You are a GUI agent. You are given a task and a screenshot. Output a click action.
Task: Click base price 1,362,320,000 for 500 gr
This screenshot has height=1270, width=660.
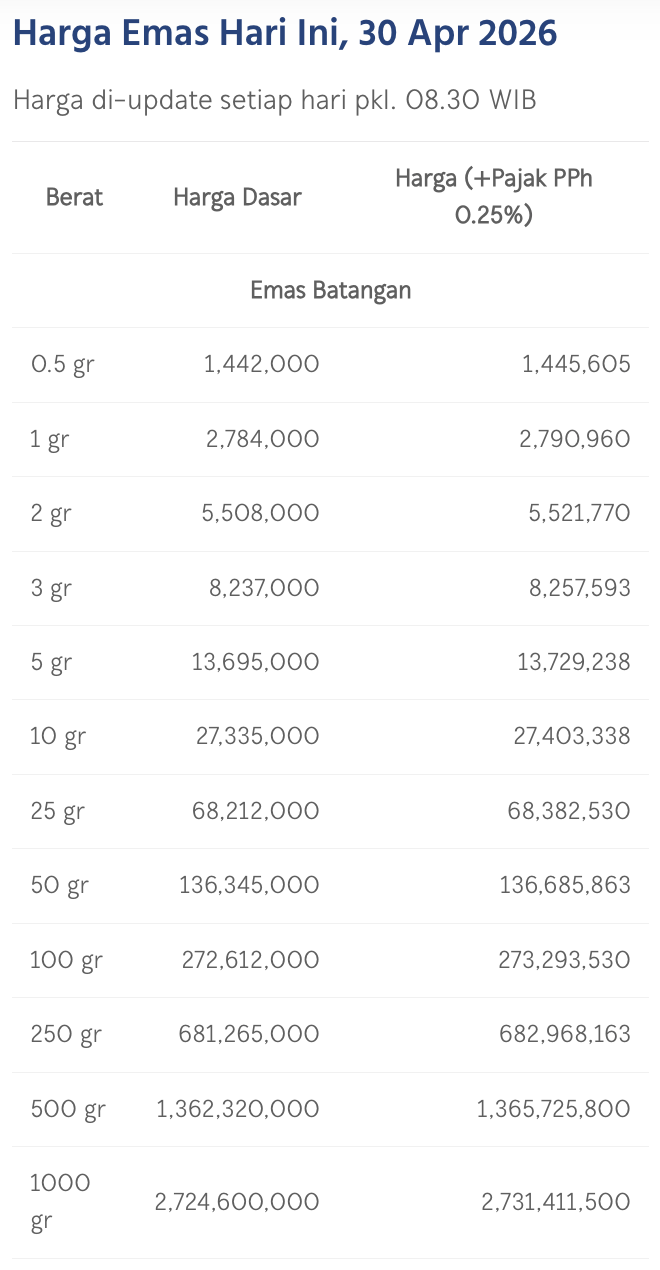(238, 1109)
